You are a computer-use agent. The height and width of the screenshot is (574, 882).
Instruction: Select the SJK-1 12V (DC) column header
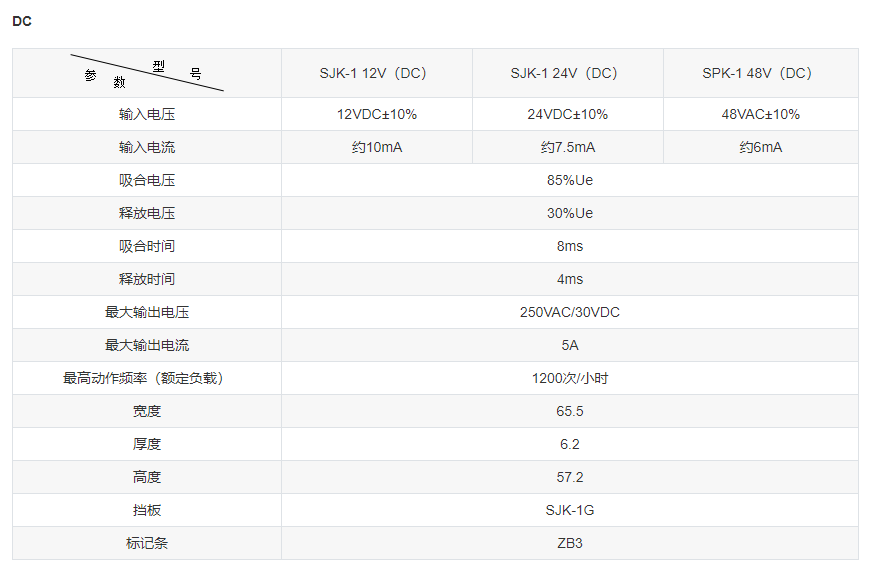376,73
